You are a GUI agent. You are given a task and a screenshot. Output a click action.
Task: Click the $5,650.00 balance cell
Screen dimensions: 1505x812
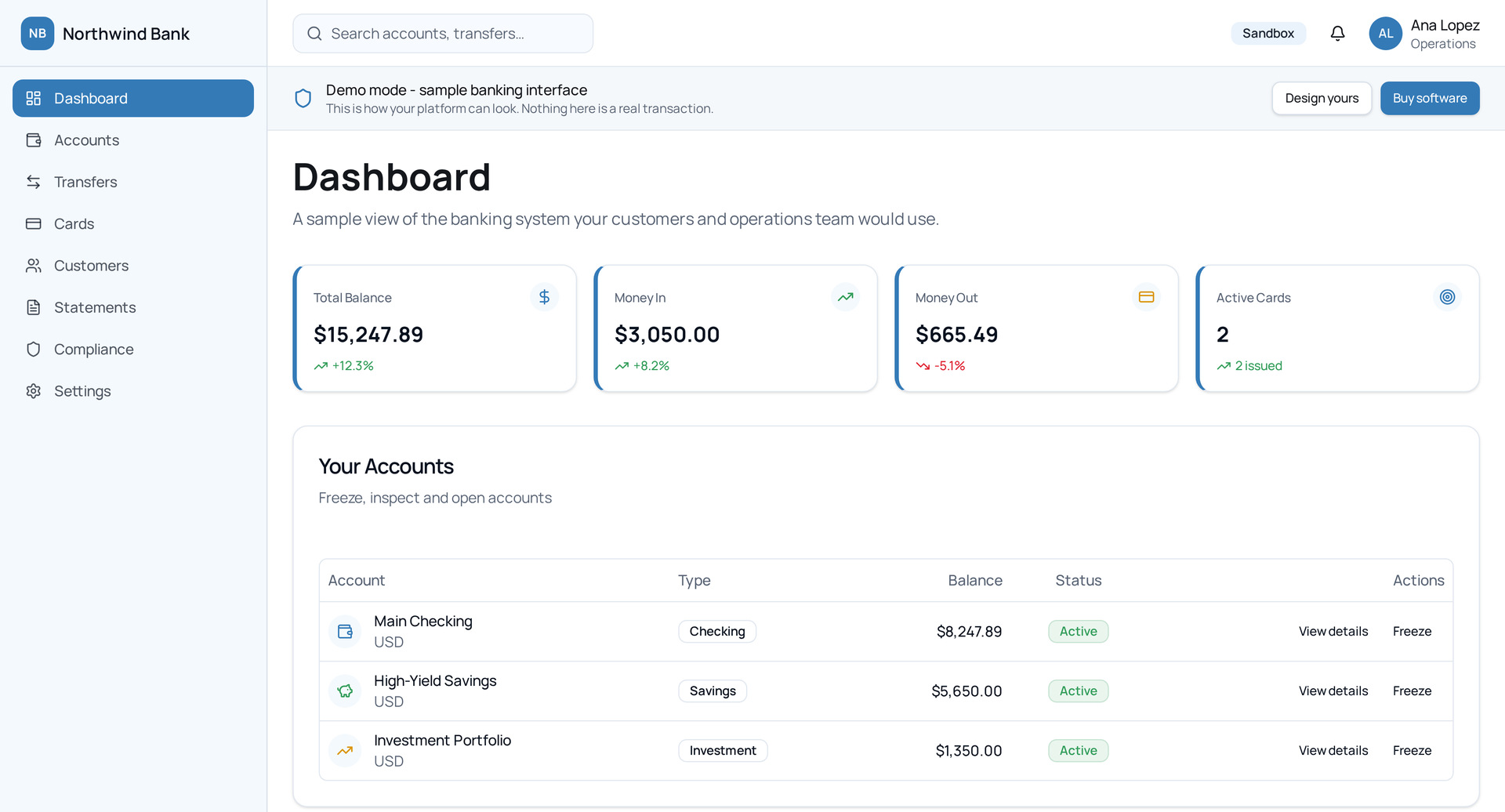966,691
